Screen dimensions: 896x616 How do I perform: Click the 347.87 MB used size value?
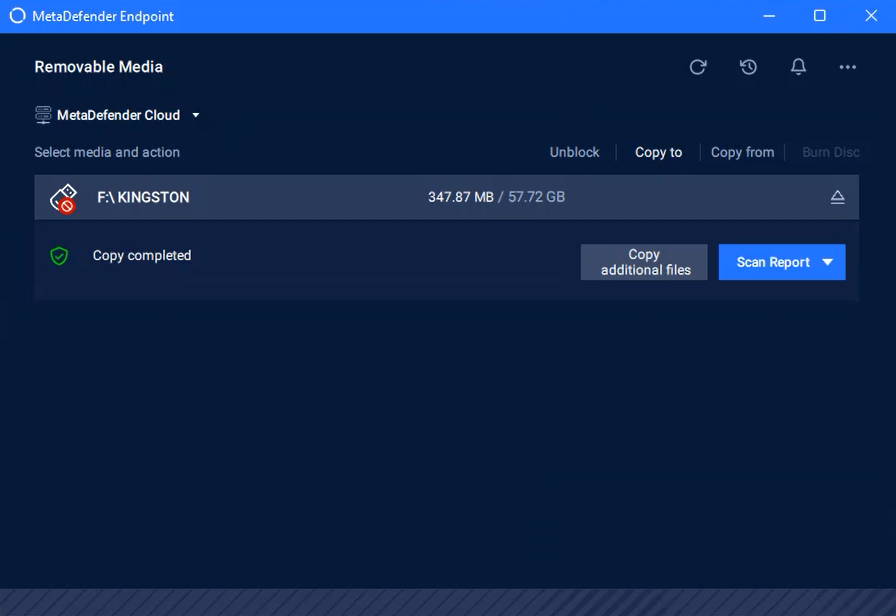point(461,197)
